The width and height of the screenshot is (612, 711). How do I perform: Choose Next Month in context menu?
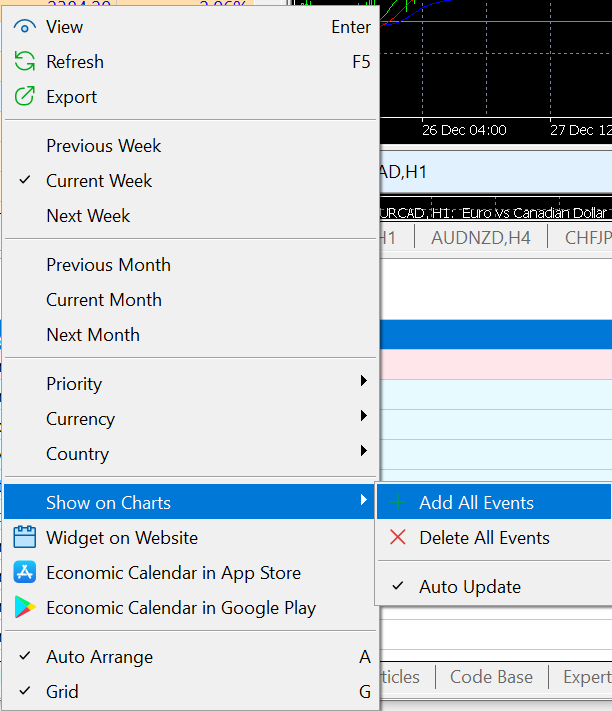click(x=93, y=335)
